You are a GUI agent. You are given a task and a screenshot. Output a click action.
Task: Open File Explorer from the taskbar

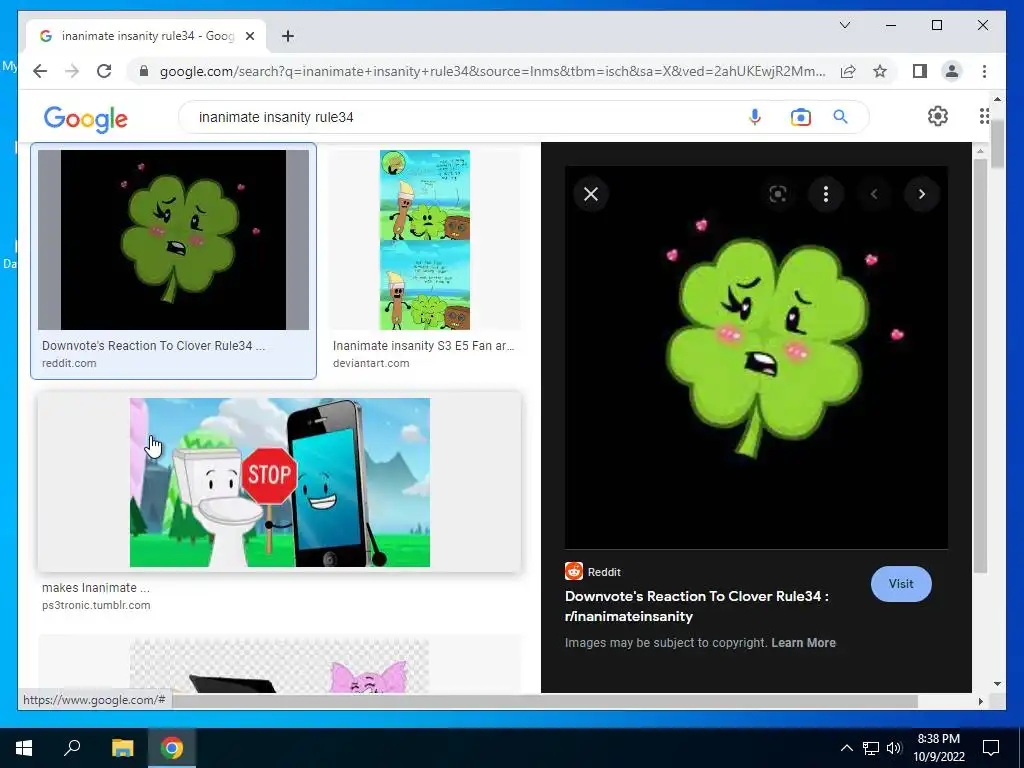tap(122, 748)
